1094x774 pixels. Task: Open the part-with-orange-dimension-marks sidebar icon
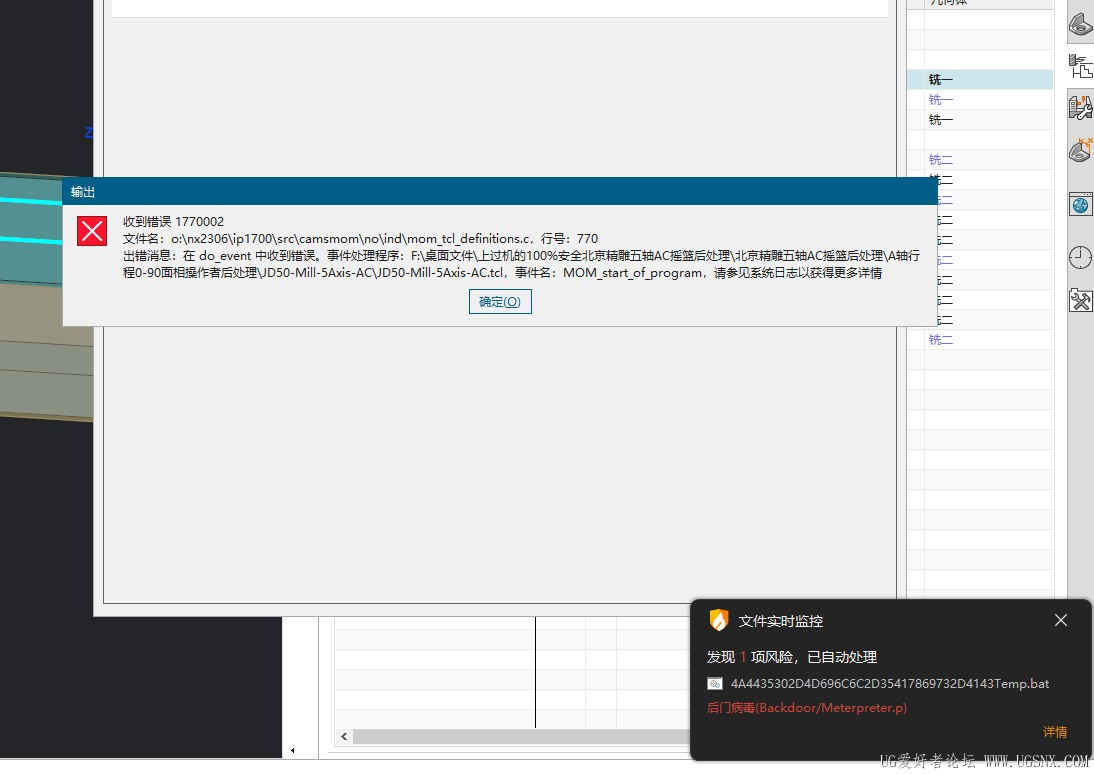click(x=1080, y=149)
